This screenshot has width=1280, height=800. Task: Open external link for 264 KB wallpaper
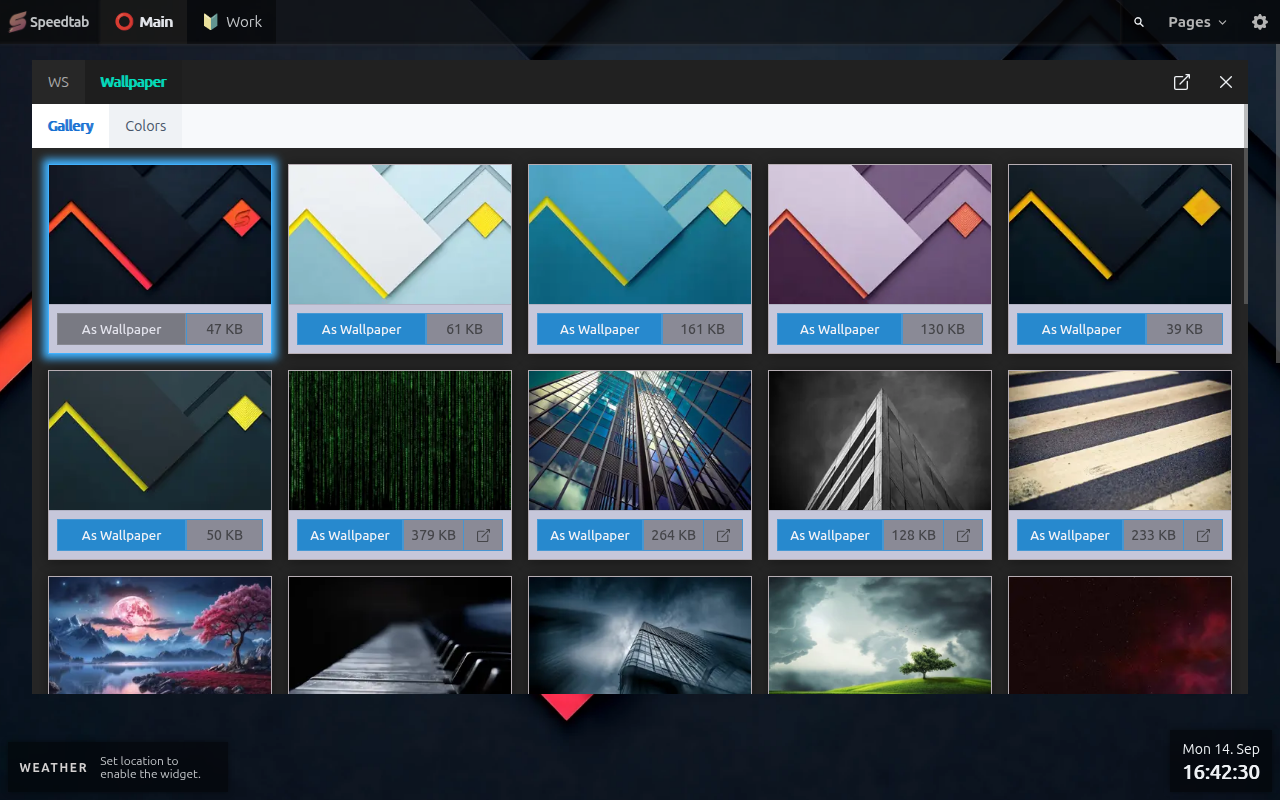[x=723, y=535]
